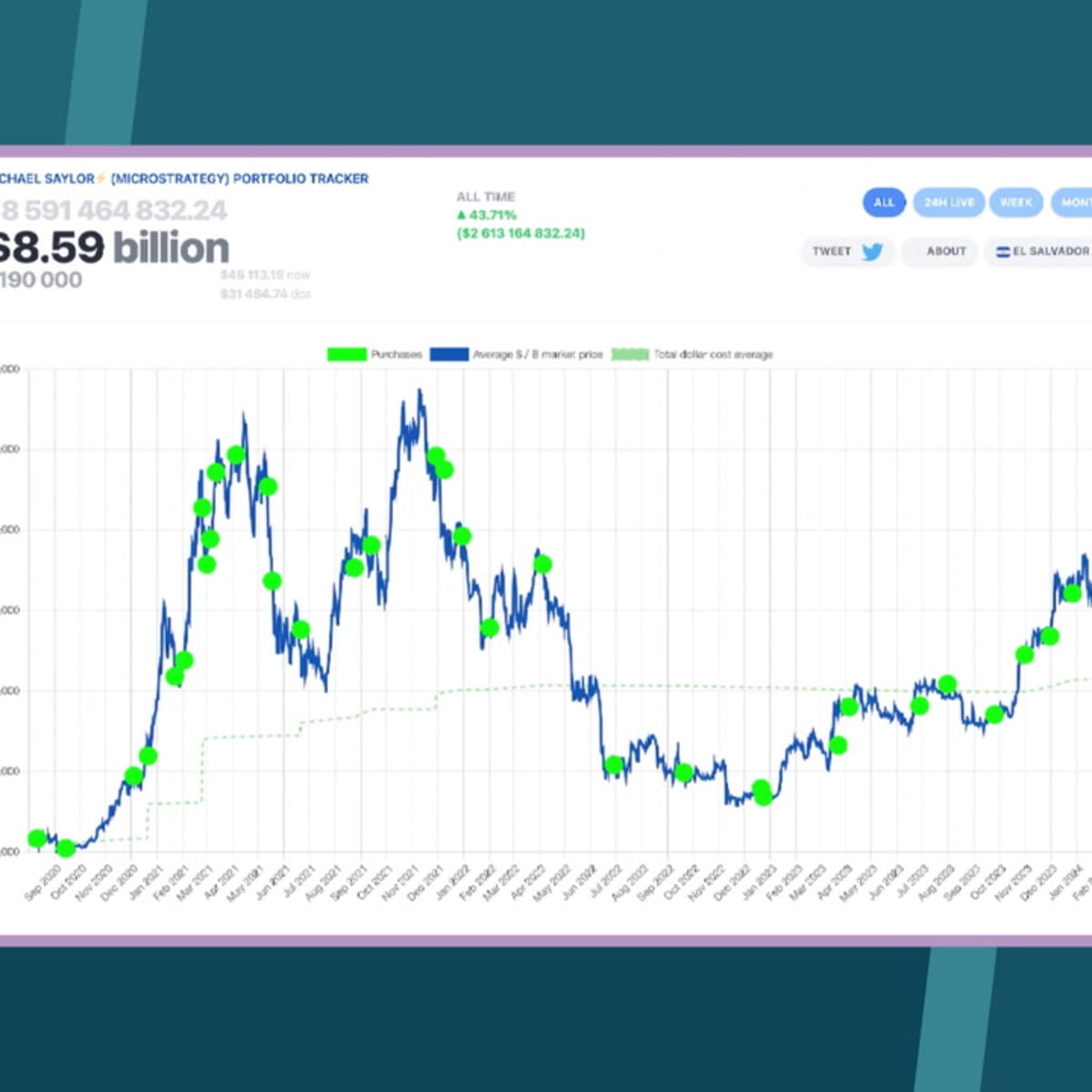Click the dashed Total dollar cost average legend marker

pyautogui.click(x=628, y=354)
